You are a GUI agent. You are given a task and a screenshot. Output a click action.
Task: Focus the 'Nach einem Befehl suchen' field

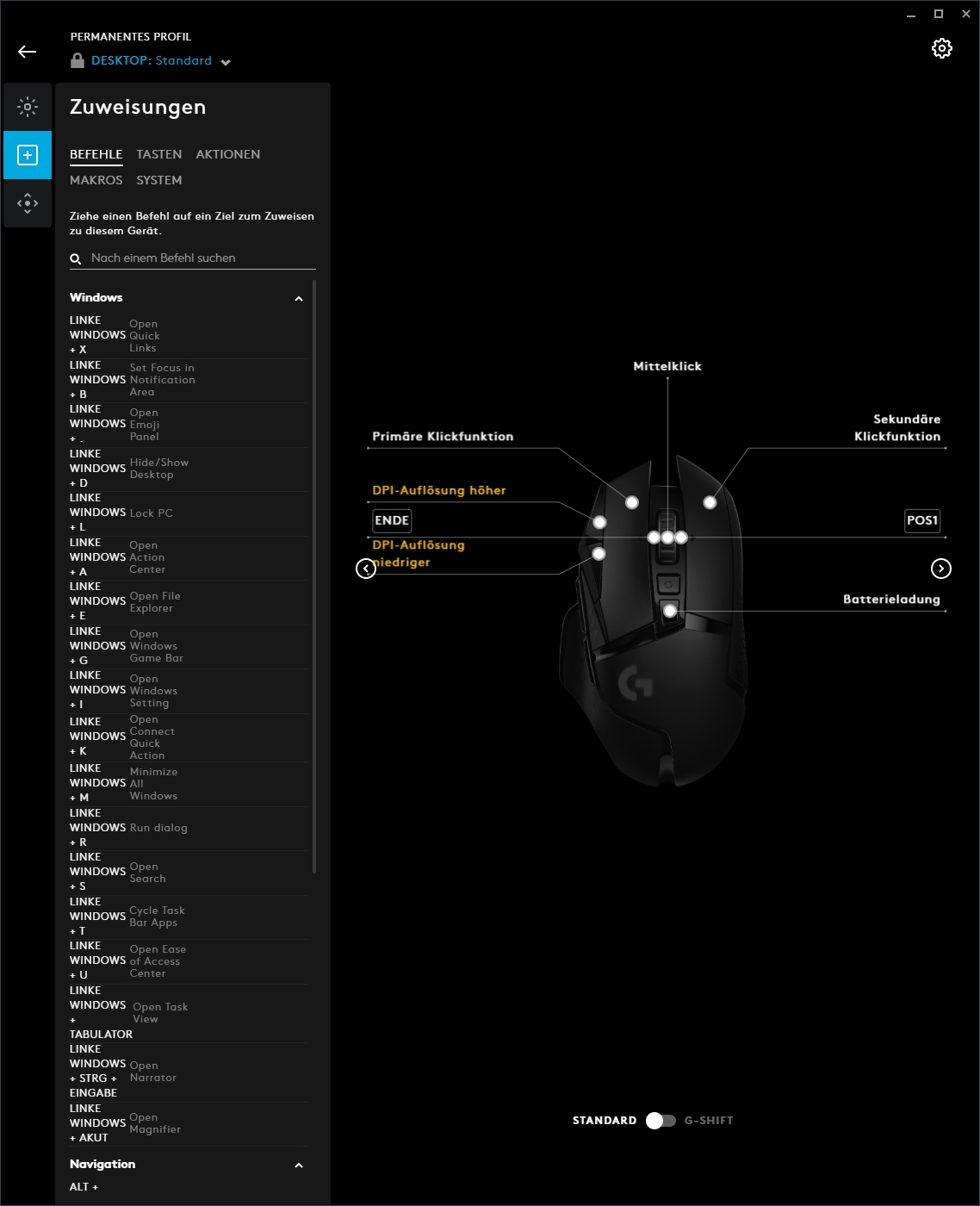click(193, 258)
